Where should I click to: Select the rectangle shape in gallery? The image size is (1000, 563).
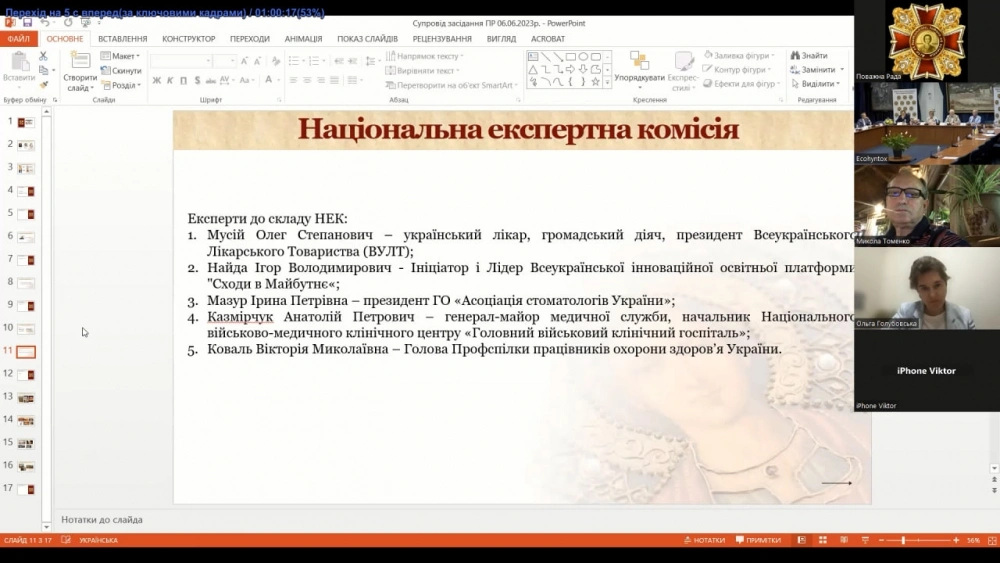(x=571, y=57)
